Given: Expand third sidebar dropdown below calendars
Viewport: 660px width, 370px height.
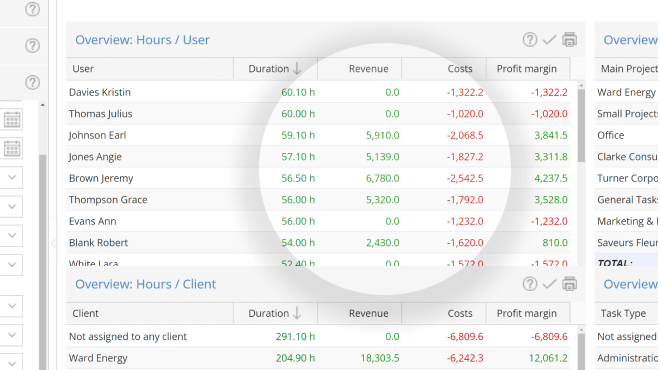Looking at the screenshot, I should (12, 235).
